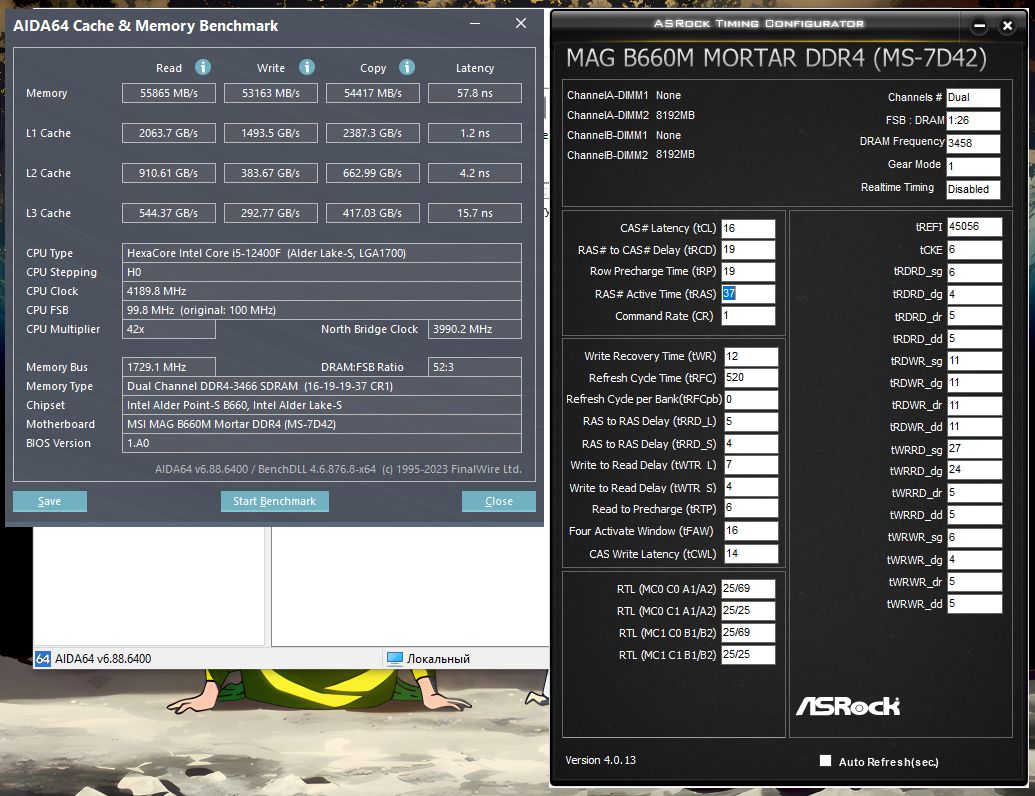This screenshot has width=1035, height=796.
Task: Click the Row Precharge Time (tRP) field
Action: [748, 272]
